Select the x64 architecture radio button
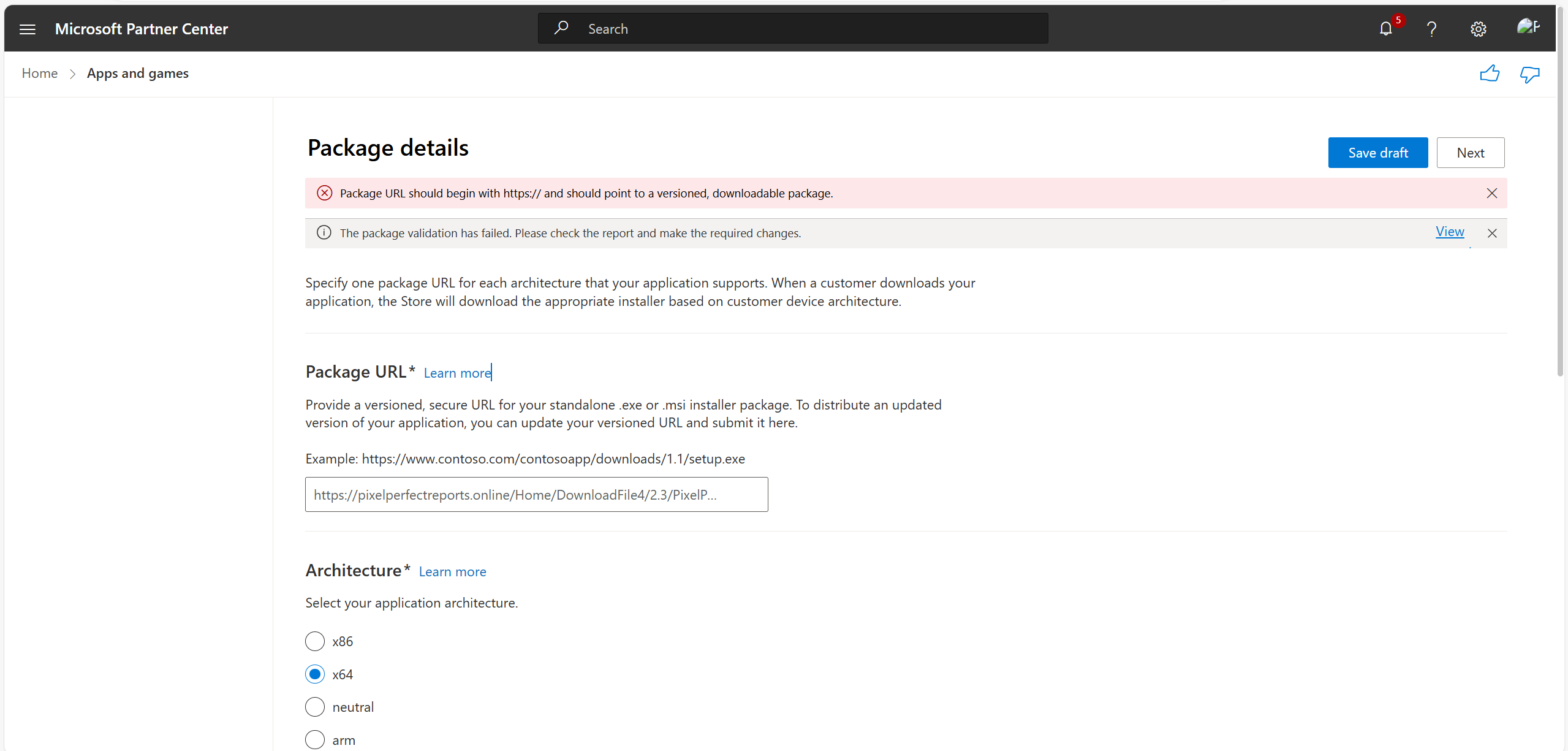 pyautogui.click(x=315, y=674)
